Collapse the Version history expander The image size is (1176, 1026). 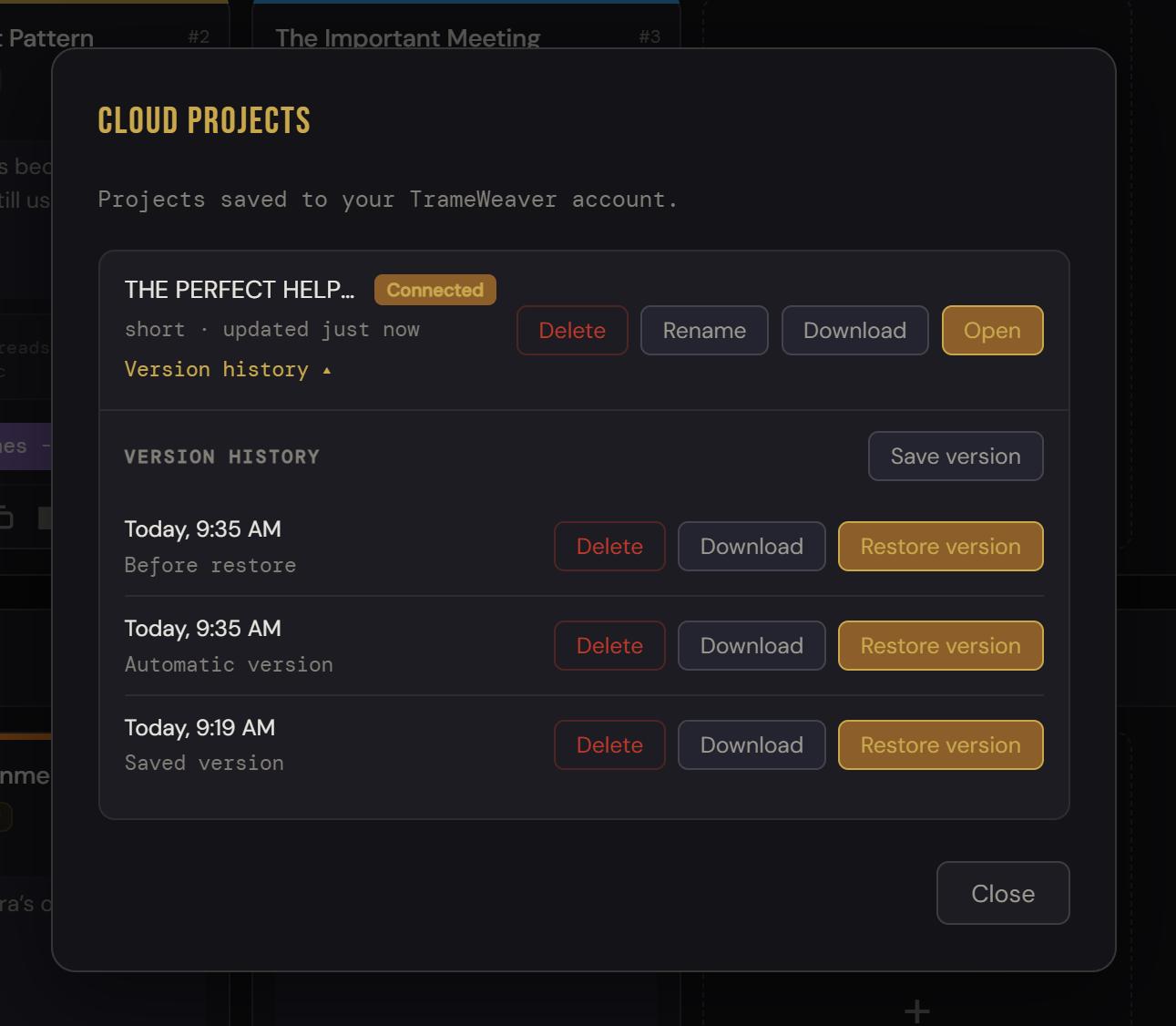click(x=228, y=369)
